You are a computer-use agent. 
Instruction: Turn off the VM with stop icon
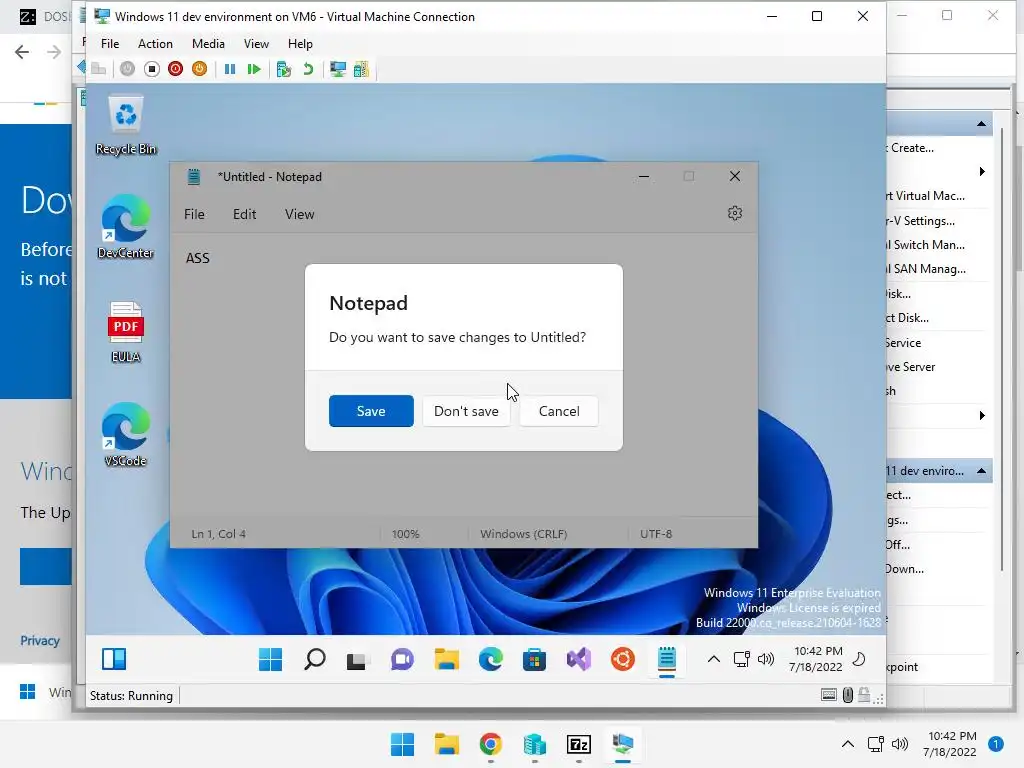[x=152, y=69]
